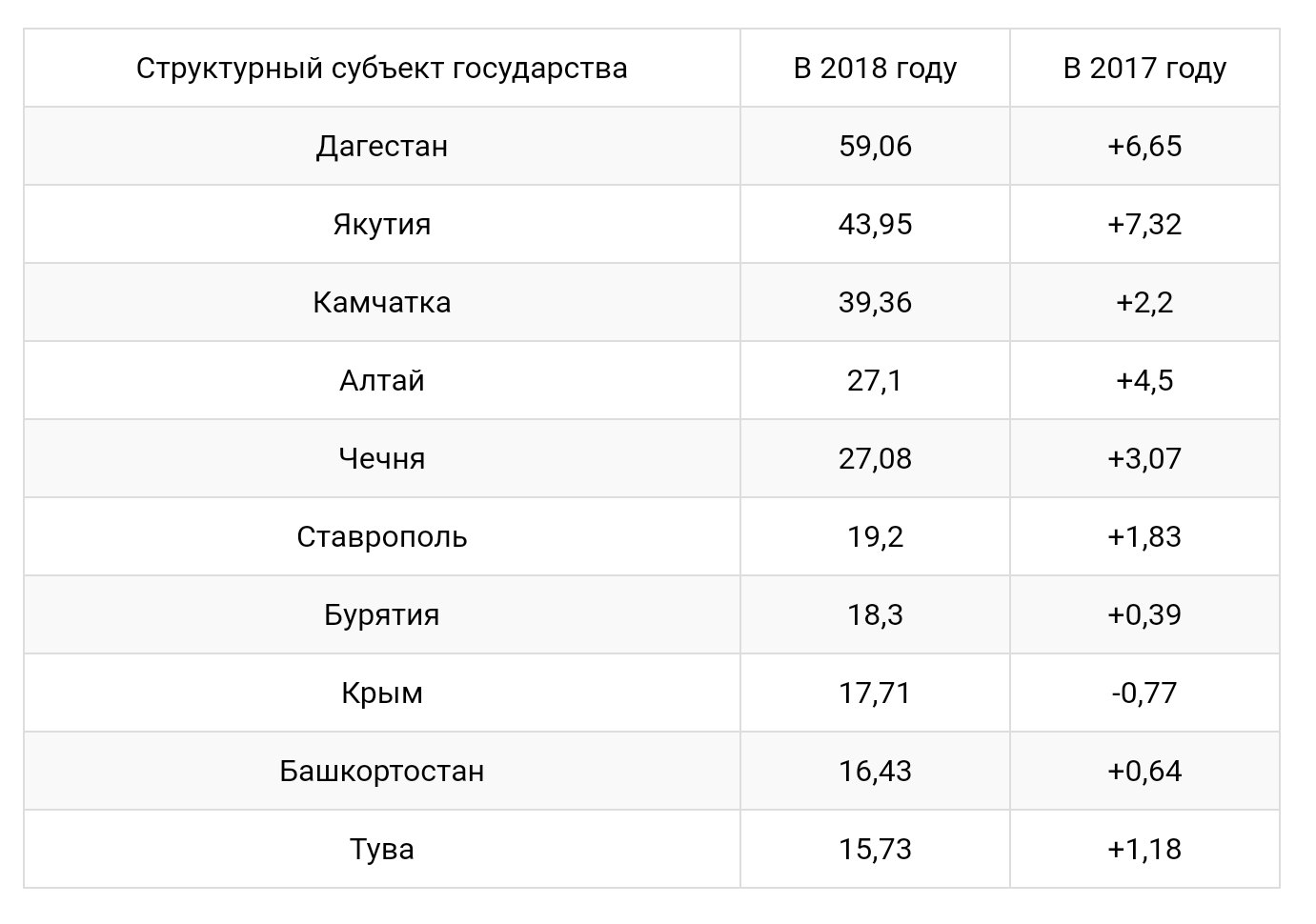Select the negative -0,77 value

point(1144,693)
